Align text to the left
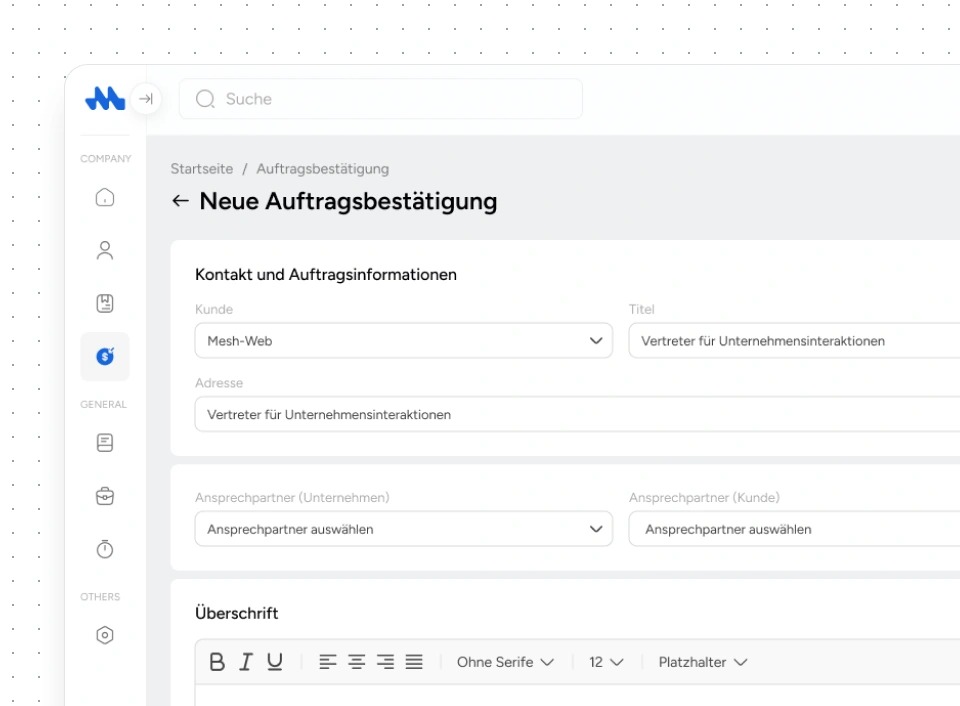Screen dimensions: 960x706 (x=327, y=662)
